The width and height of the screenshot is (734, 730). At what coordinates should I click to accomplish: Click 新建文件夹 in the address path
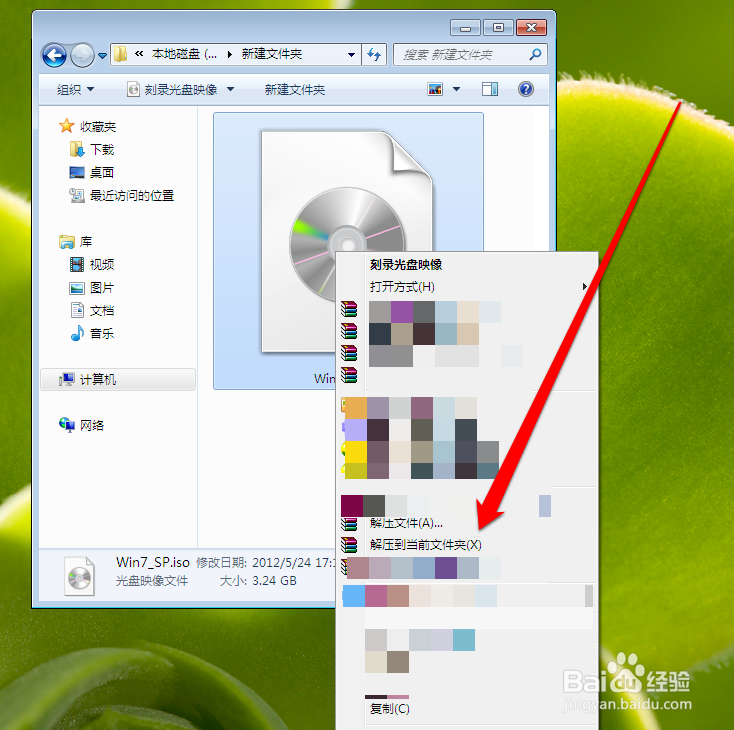pos(272,54)
